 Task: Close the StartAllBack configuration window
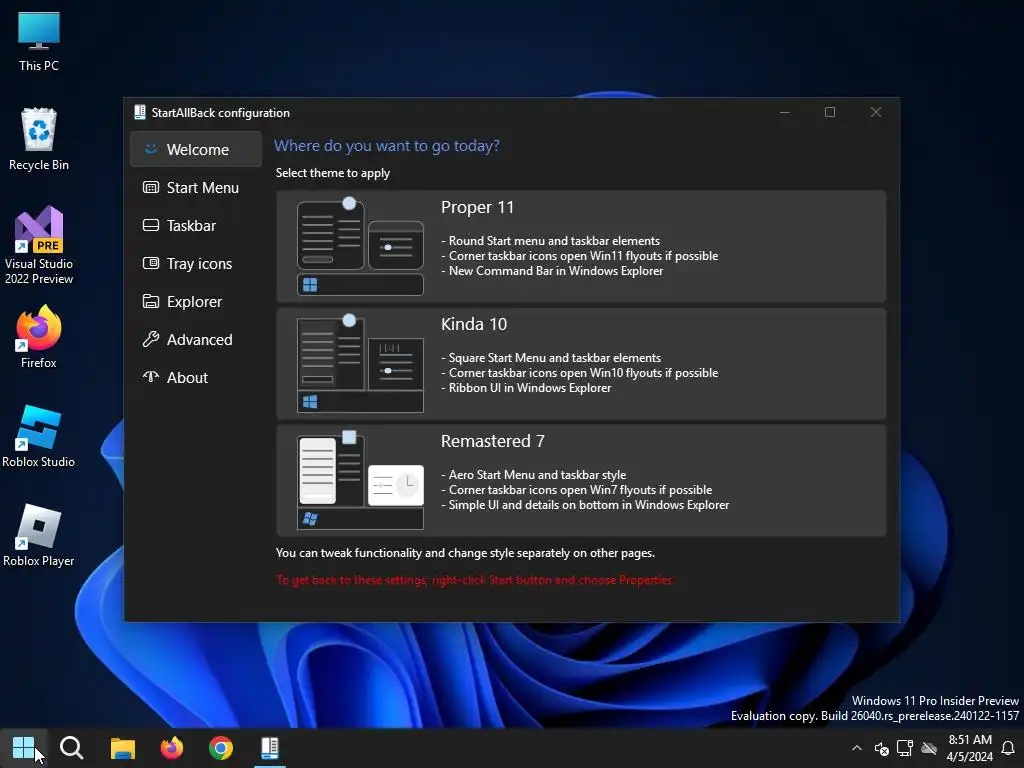point(876,112)
